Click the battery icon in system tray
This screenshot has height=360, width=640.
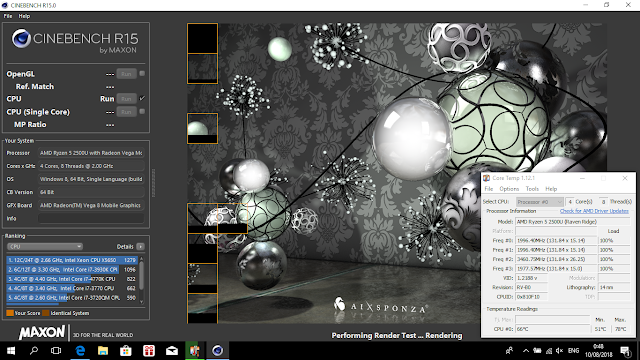538,351
